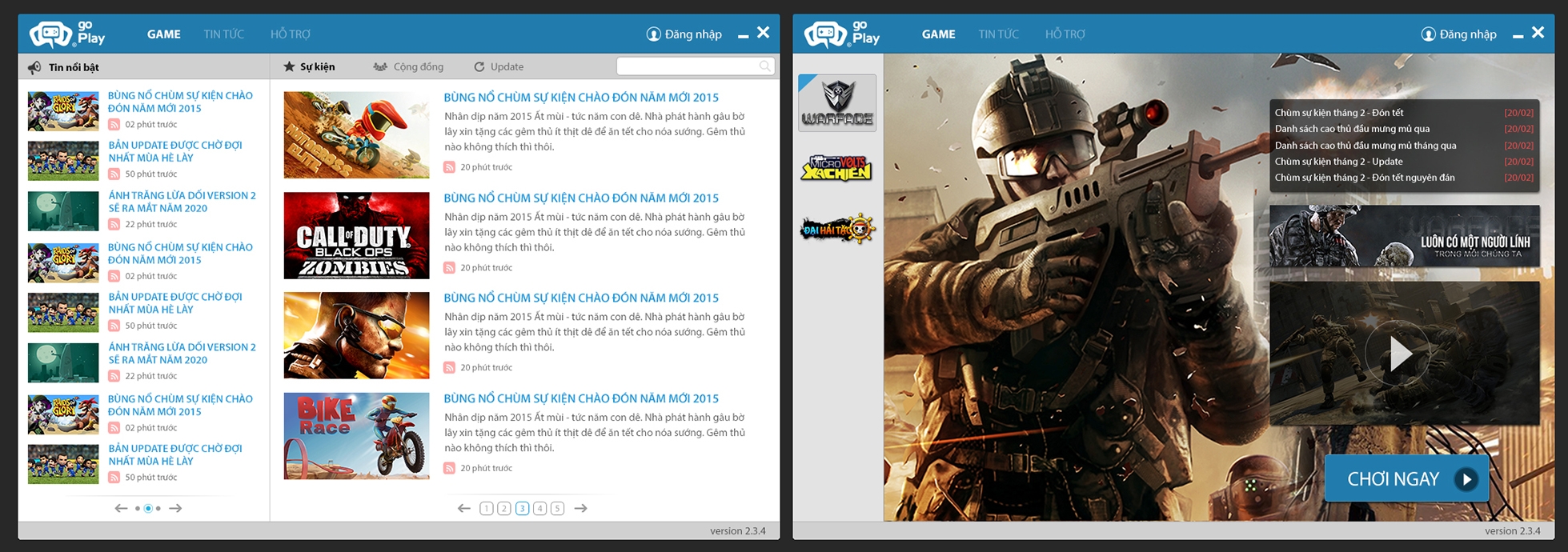Go to page 5 of articles
The width and height of the screenshot is (1568, 552).
[558, 509]
